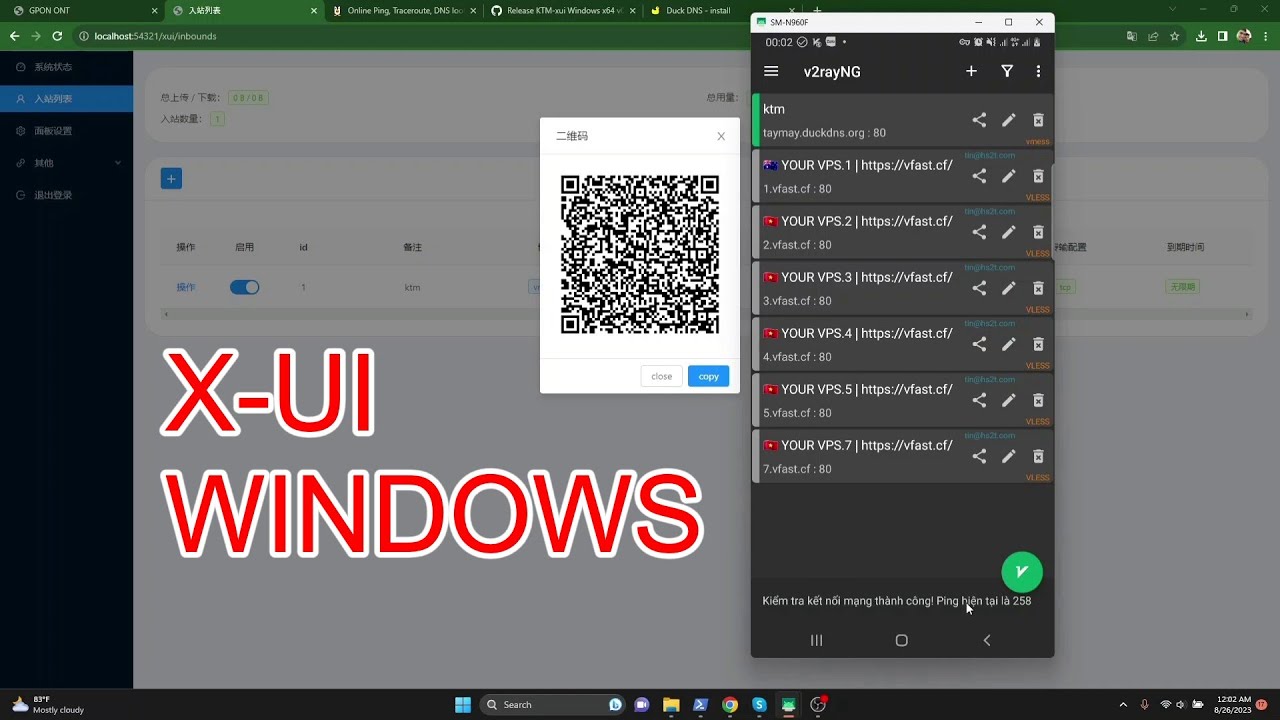Share the YOUR VPS.4 config
This screenshot has height=720, width=1280.
[979, 344]
